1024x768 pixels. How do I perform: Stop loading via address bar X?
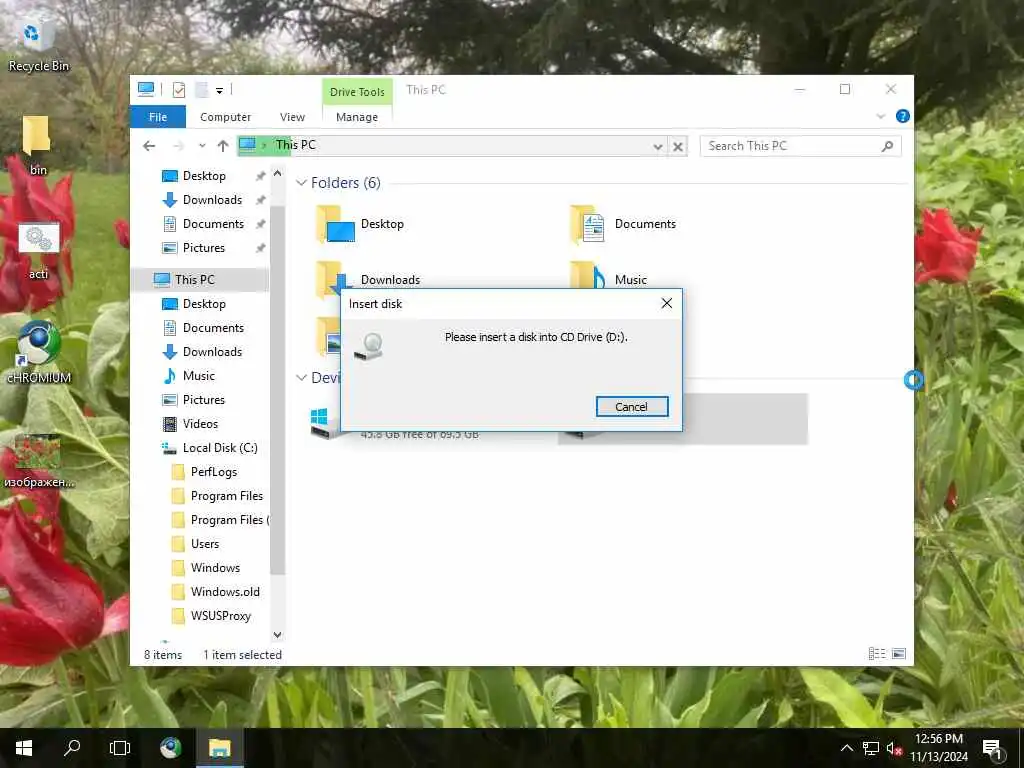coord(678,146)
